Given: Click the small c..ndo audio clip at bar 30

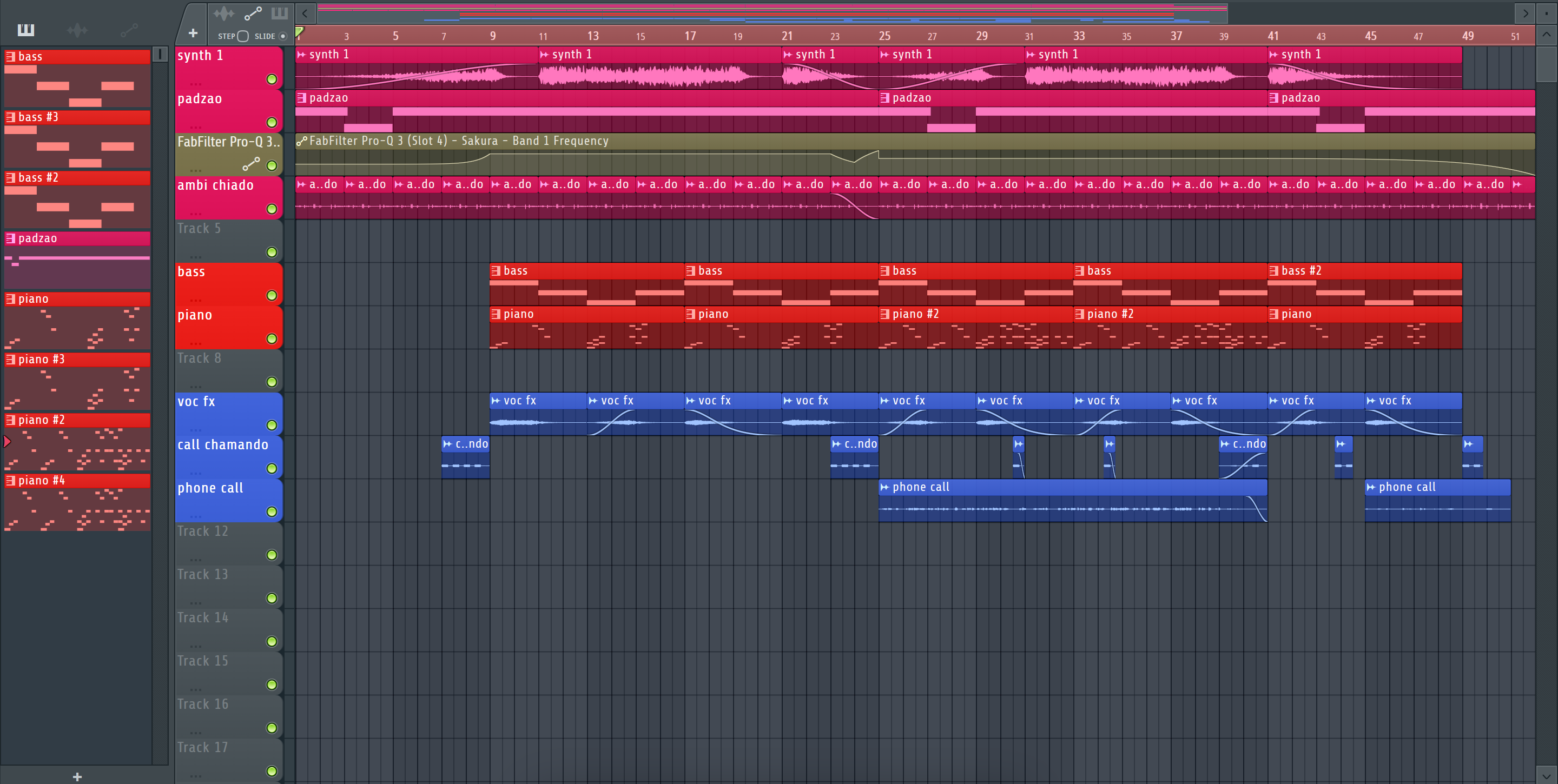Looking at the screenshot, I should [x=1019, y=457].
